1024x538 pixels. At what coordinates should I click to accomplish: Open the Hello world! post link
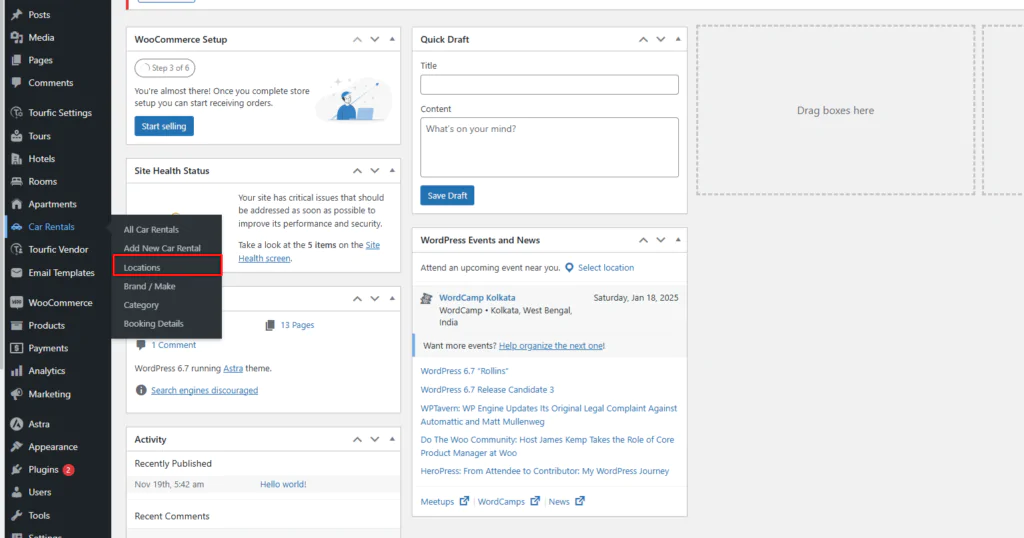click(283, 484)
